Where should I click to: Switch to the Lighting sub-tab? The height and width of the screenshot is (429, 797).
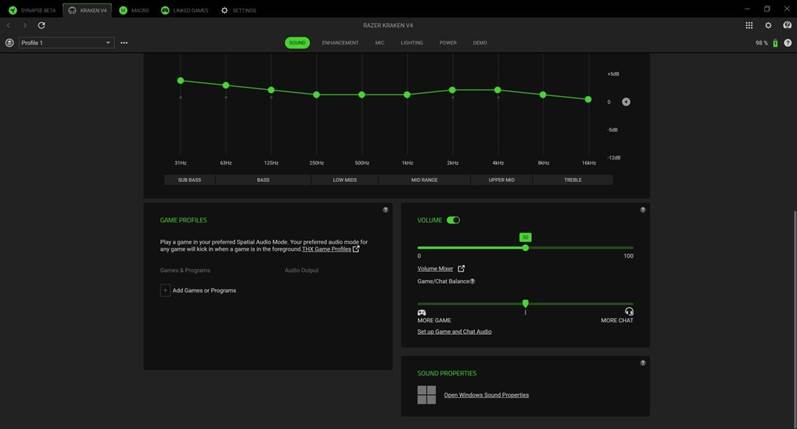pos(412,43)
